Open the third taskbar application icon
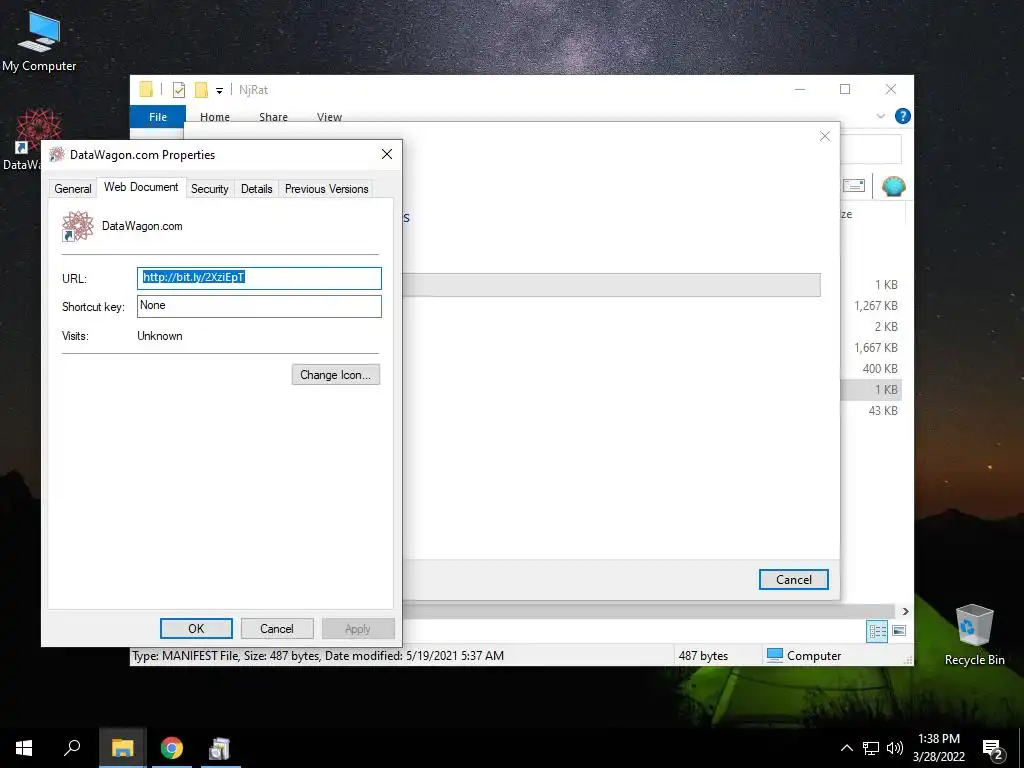This screenshot has width=1024, height=768. (x=220, y=748)
